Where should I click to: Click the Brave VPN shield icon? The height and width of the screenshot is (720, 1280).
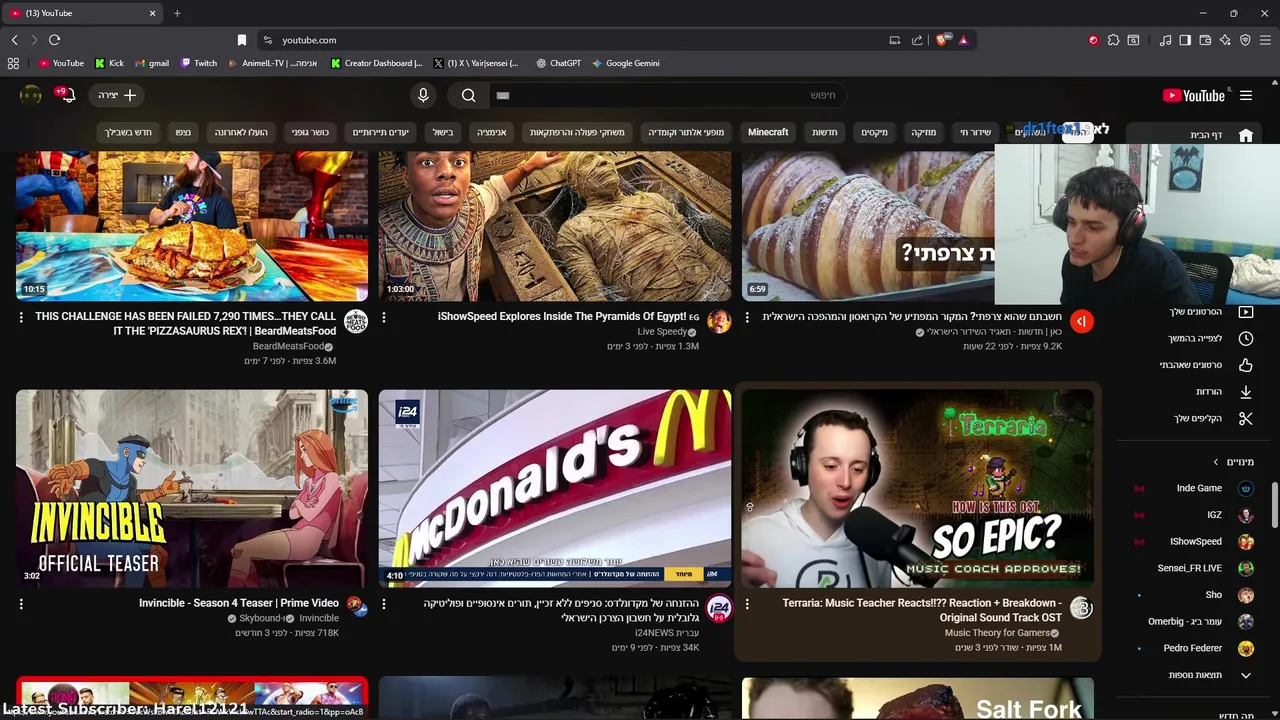click(1245, 40)
